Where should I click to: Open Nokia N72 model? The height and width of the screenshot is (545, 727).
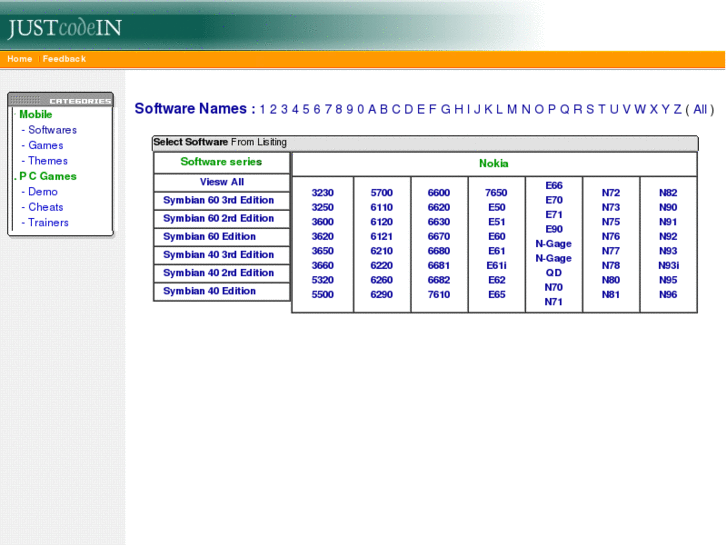pyautogui.click(x=611, y=192)
